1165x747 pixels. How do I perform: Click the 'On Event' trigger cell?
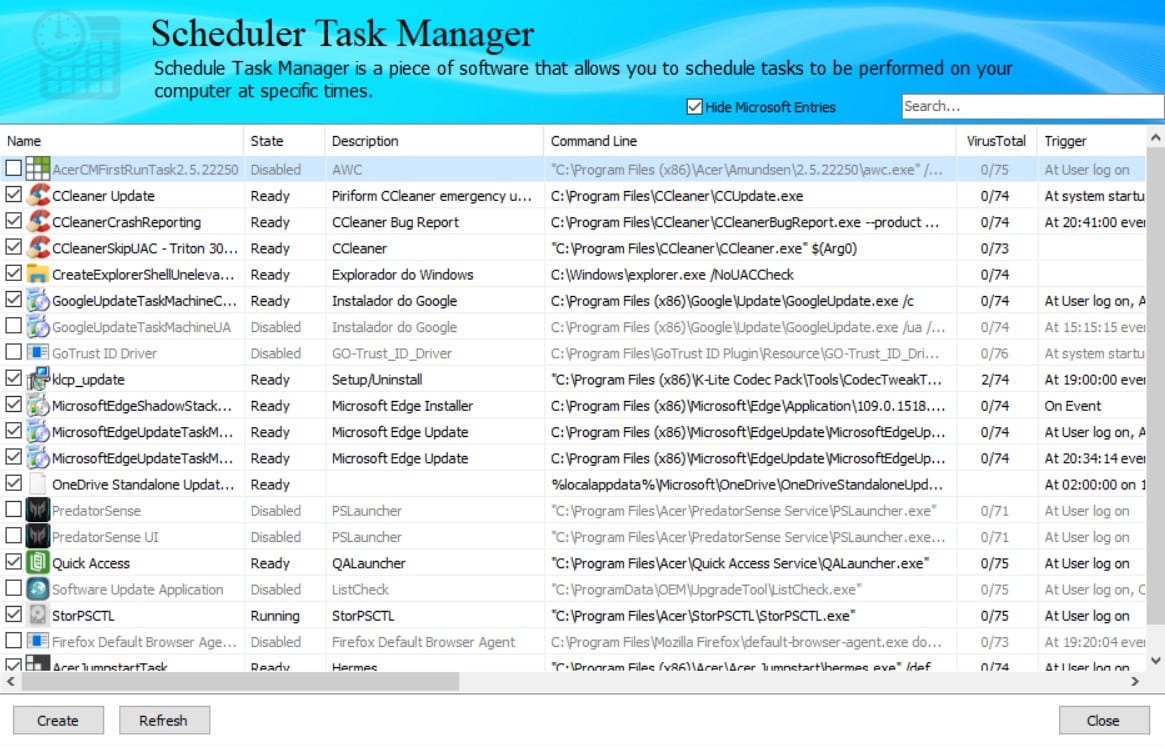point(1073,406)
